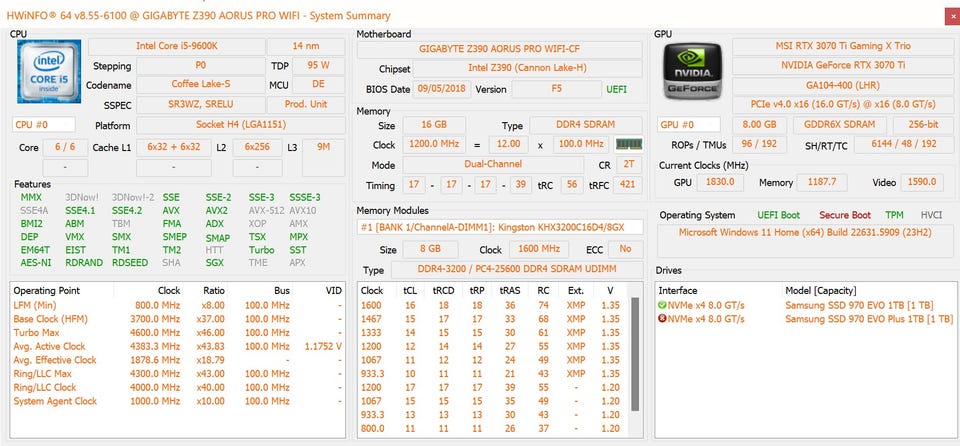Click the Intel Core i5-9600K name field
Viewport: 960px width, 446px height.
(x=176, y=46)
